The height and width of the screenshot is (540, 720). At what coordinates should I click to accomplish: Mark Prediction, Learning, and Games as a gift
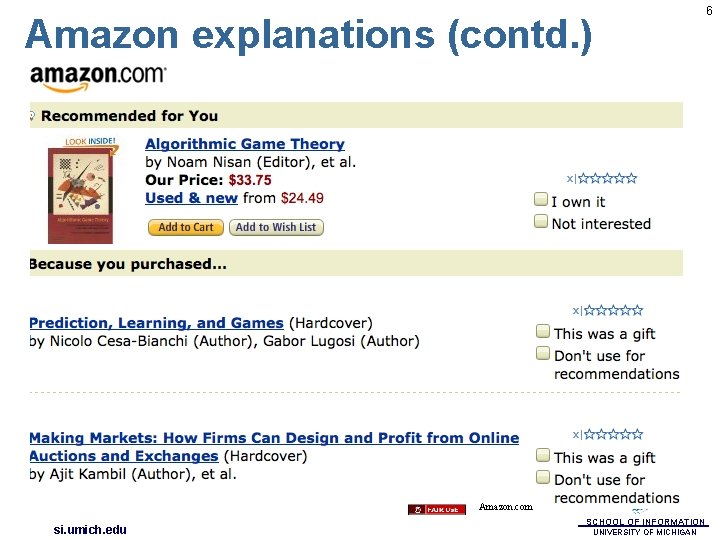click(543, 331)
